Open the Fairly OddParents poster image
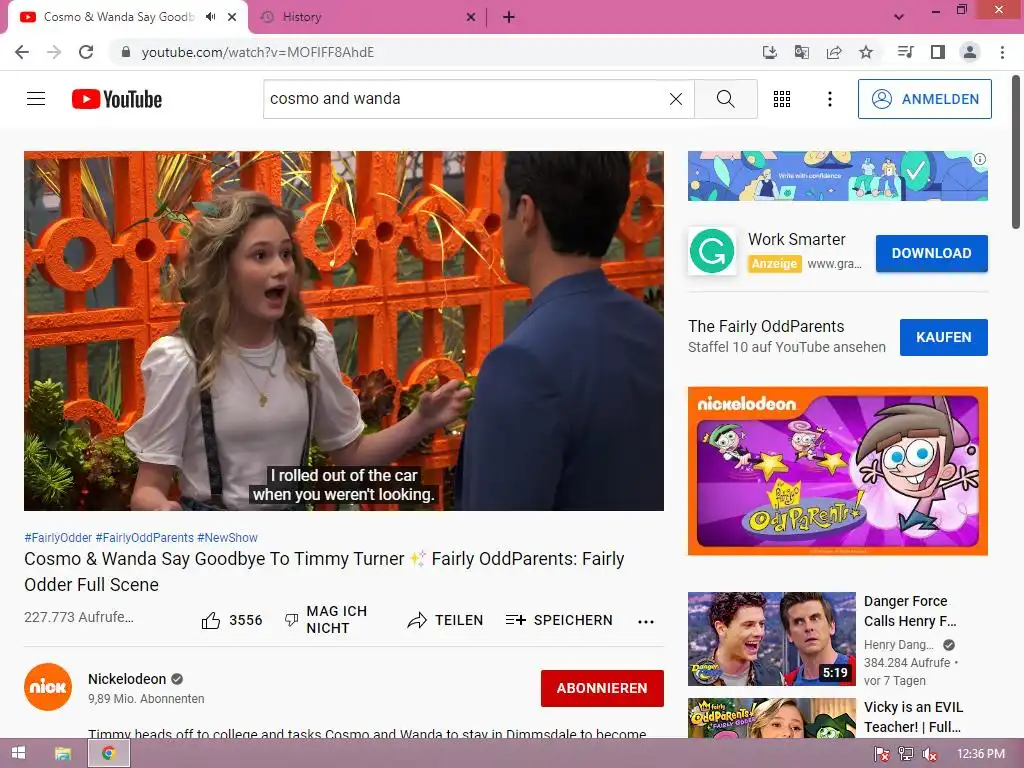 click(837, 471)
